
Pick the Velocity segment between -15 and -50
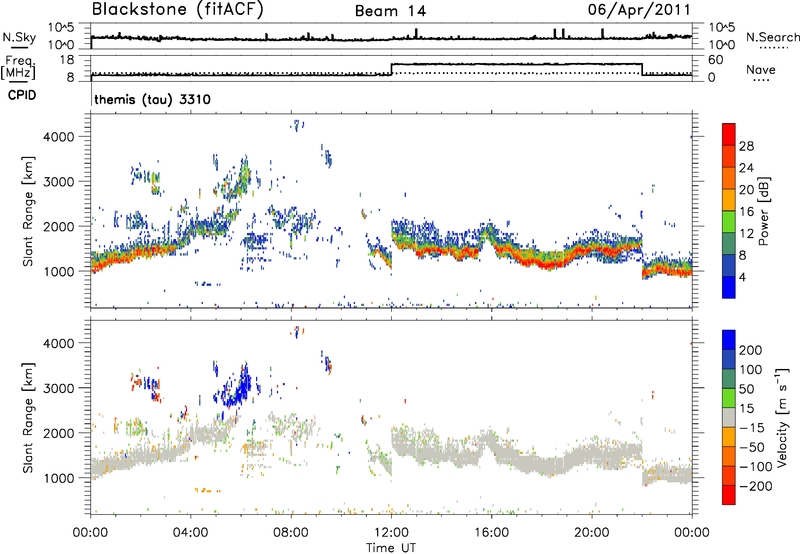click(729, 437)
